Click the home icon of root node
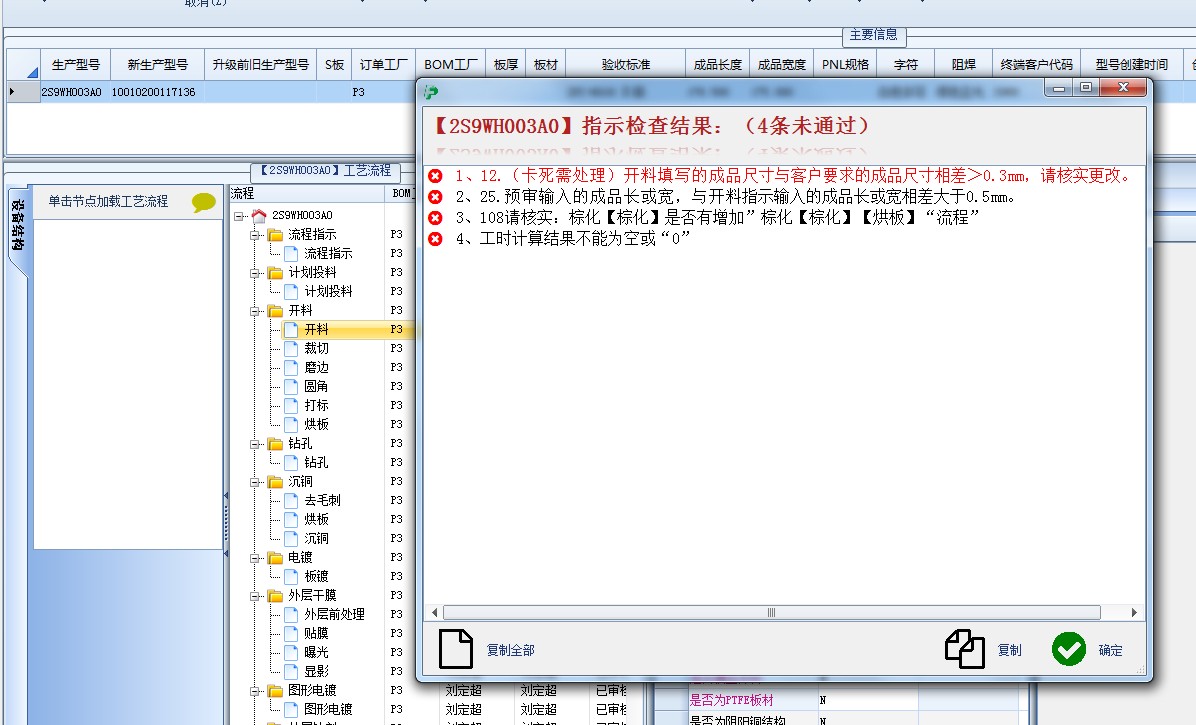 (x=259, y=215)
